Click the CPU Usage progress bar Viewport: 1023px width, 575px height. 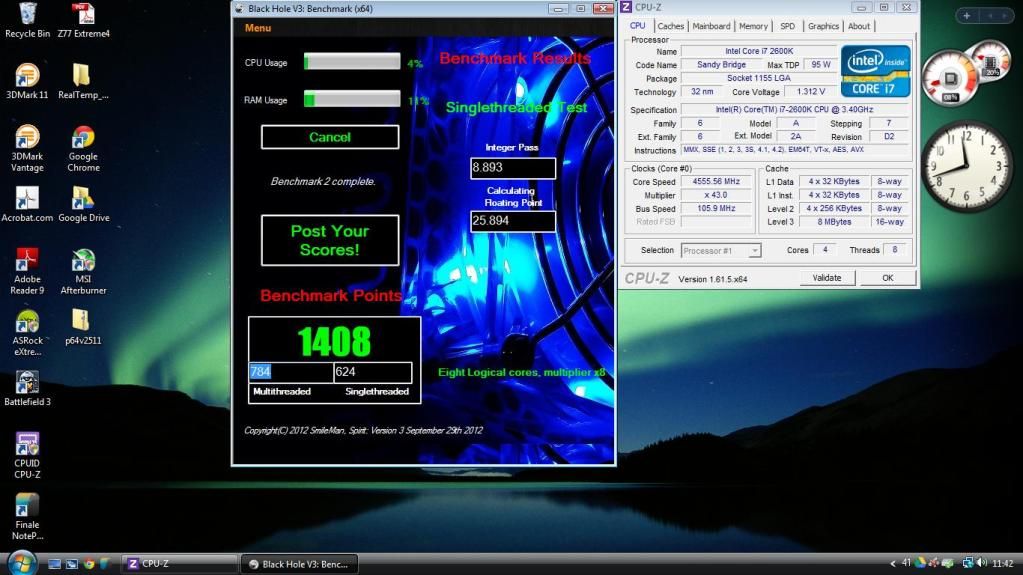point(352,62)
